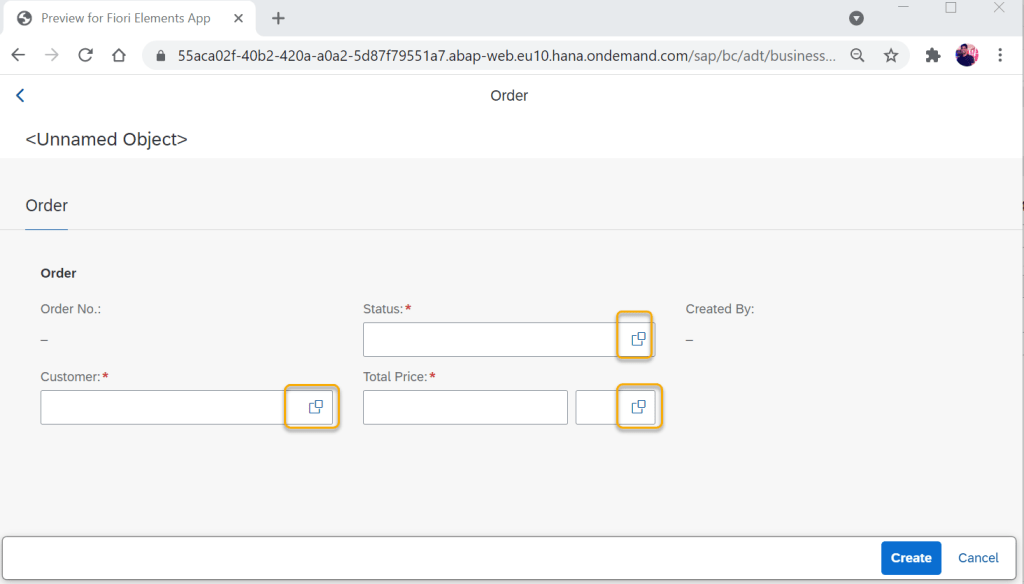This screenshot has height=584, width=1024.
Task: Select the Order section tab
Action: [x=46, y=206]
